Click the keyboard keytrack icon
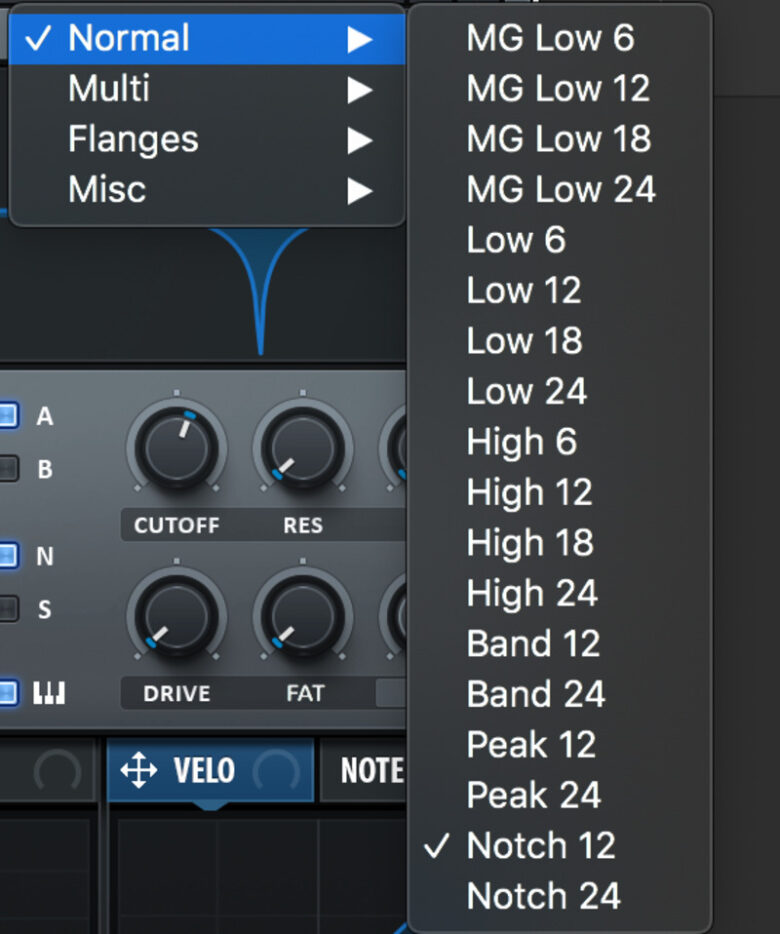 (49, 693)
